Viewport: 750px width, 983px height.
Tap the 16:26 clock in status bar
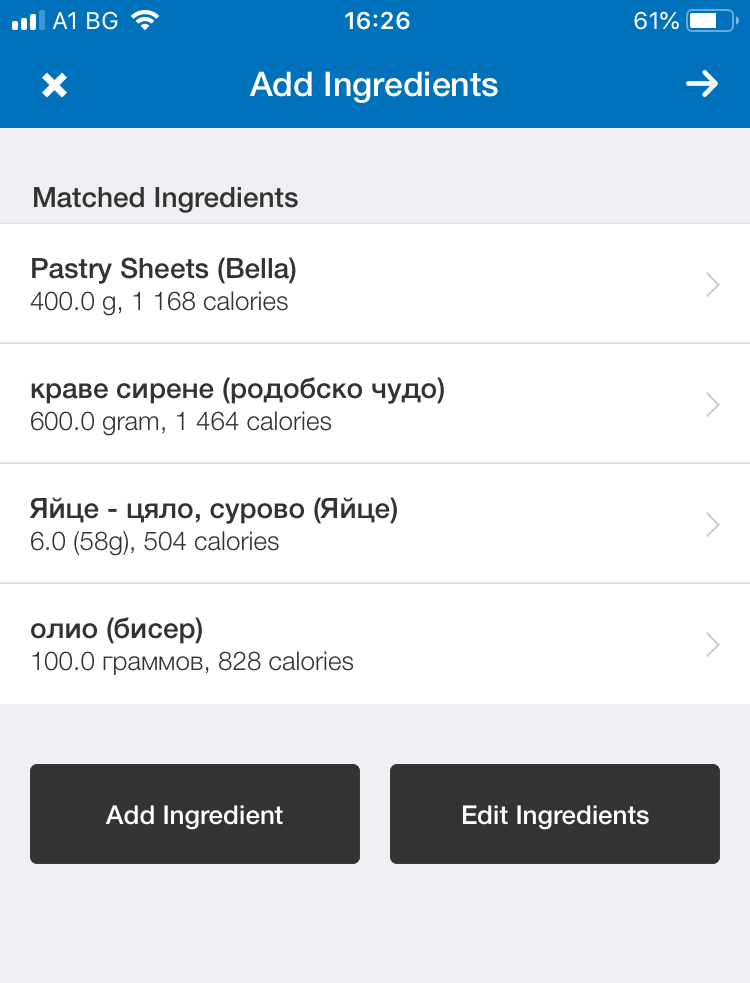pos(376,21)
